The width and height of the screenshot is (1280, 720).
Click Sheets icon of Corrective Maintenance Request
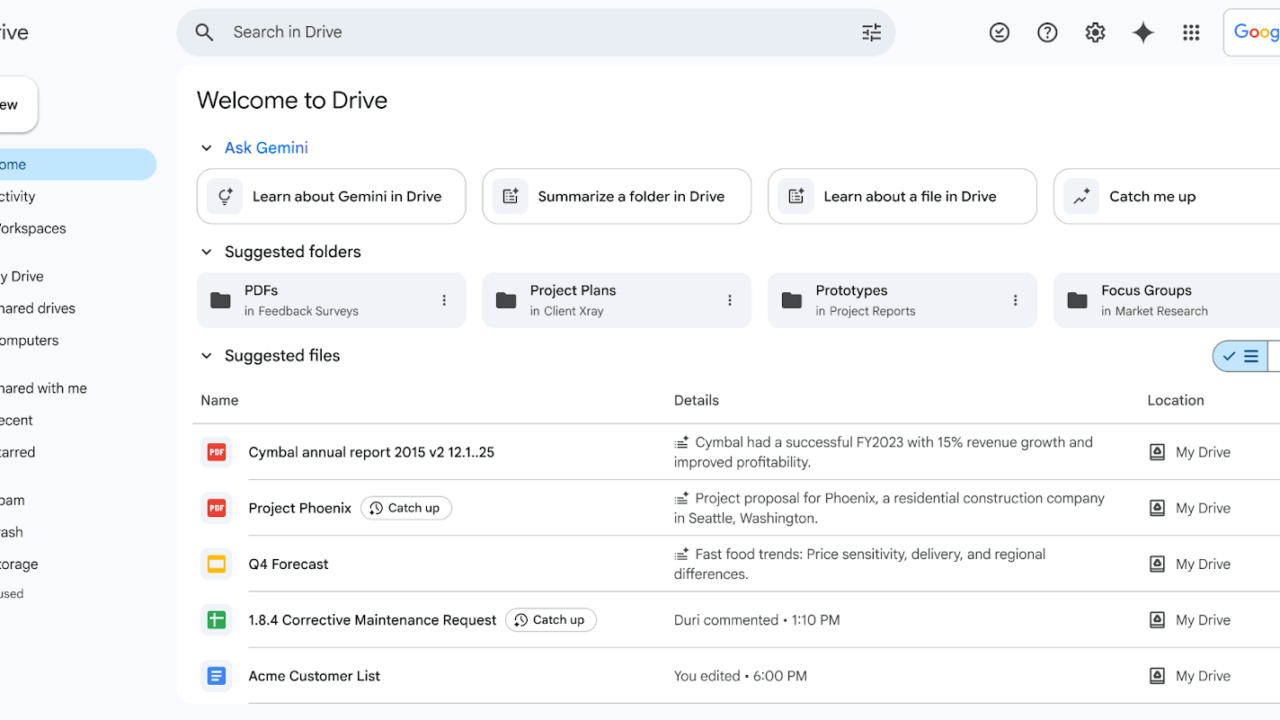(x=216, y=620)
